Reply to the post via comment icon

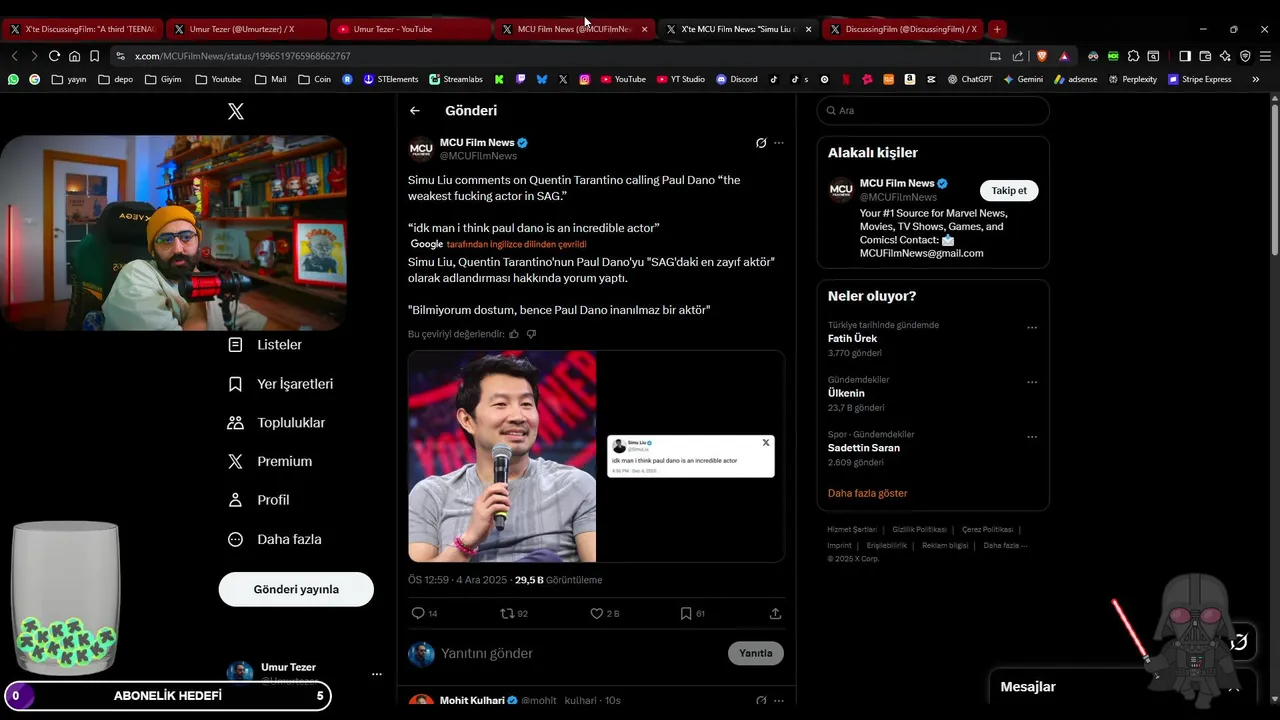click(418, 613)
